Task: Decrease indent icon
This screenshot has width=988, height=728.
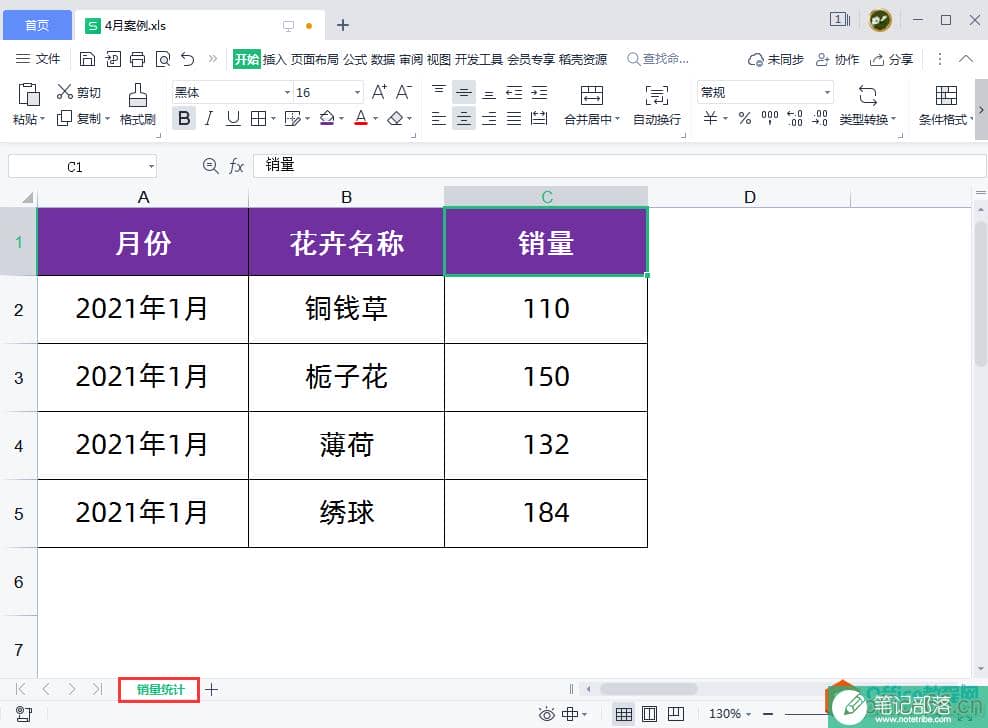Action: tap(514, 93)
